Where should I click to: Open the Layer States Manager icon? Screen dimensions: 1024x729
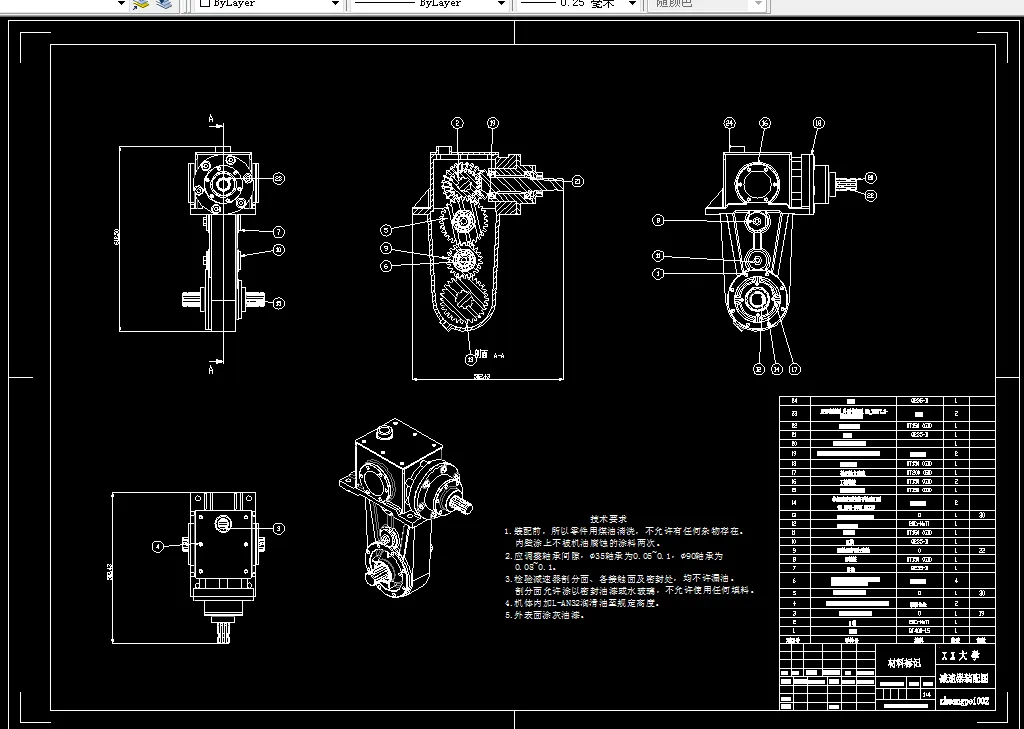click(x=165, y=4)
